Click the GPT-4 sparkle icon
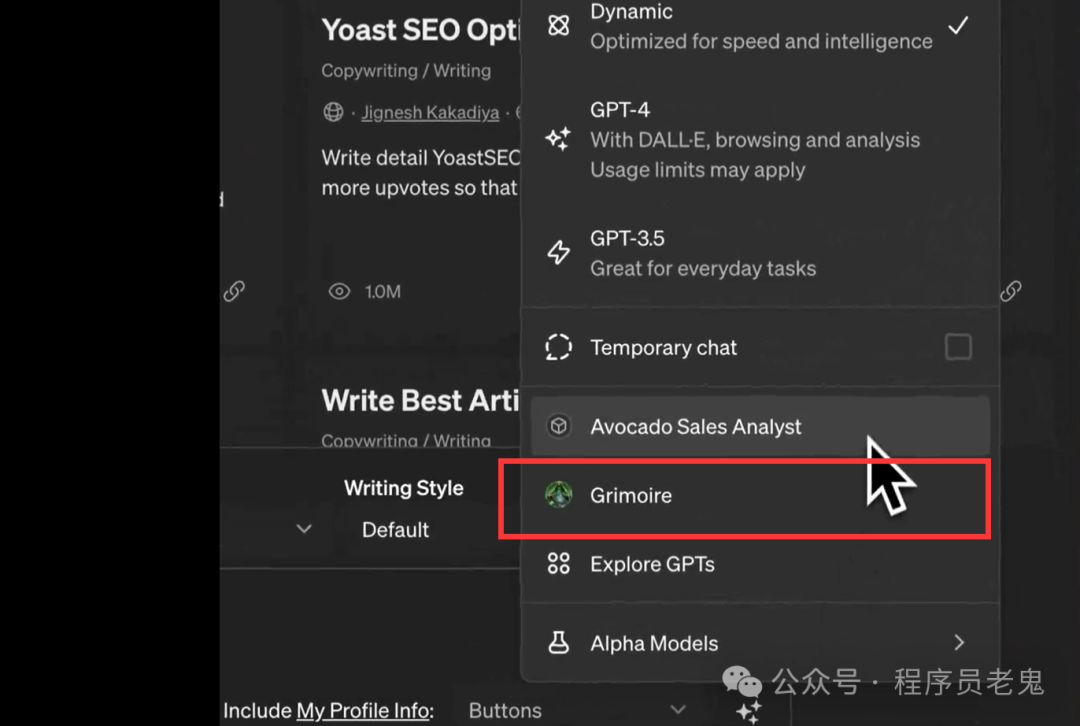1080x726 pixels. click(x=558, y=139)
